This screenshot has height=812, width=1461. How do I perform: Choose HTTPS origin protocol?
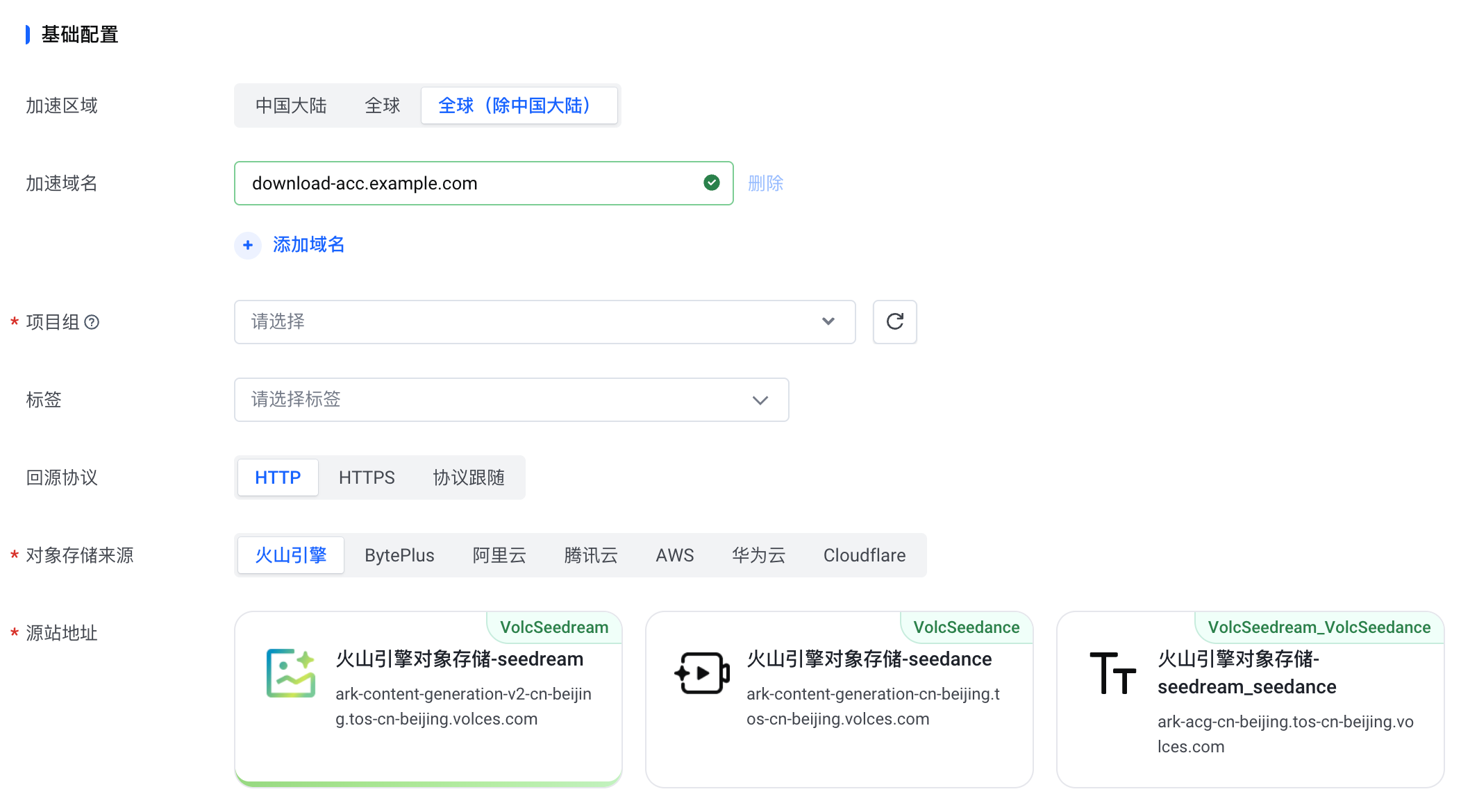coord(367,477)
